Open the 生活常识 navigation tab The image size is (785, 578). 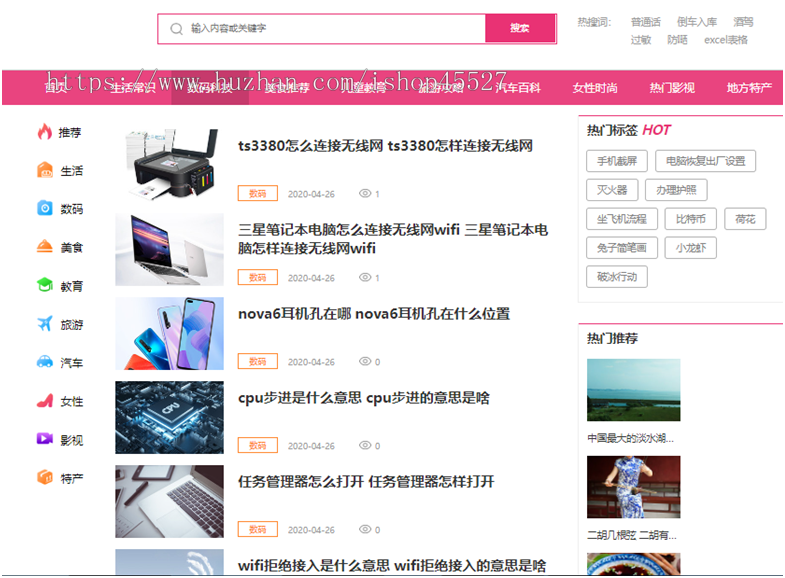(133, 88)
